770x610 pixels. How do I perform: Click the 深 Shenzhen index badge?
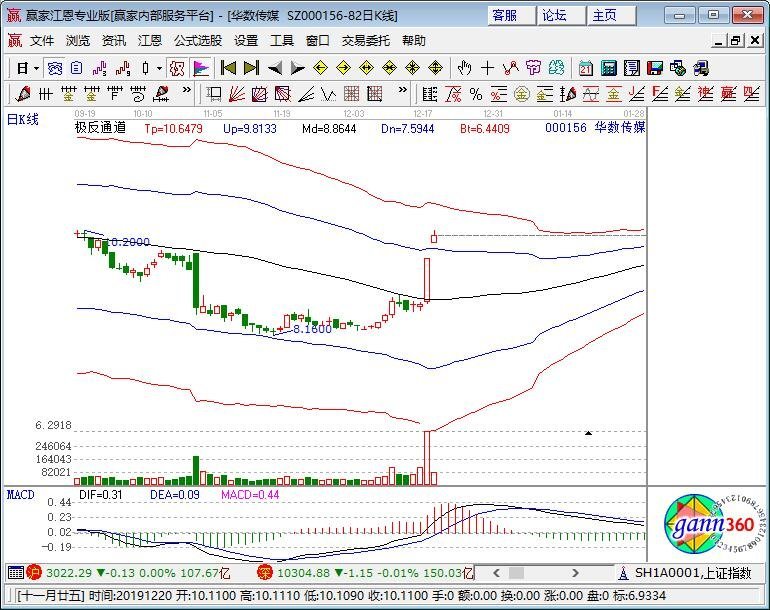click(264, 573)
